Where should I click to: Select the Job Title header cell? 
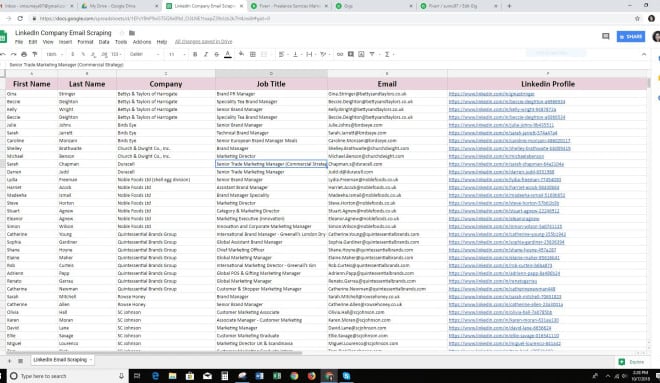click(x=271, y=84)
